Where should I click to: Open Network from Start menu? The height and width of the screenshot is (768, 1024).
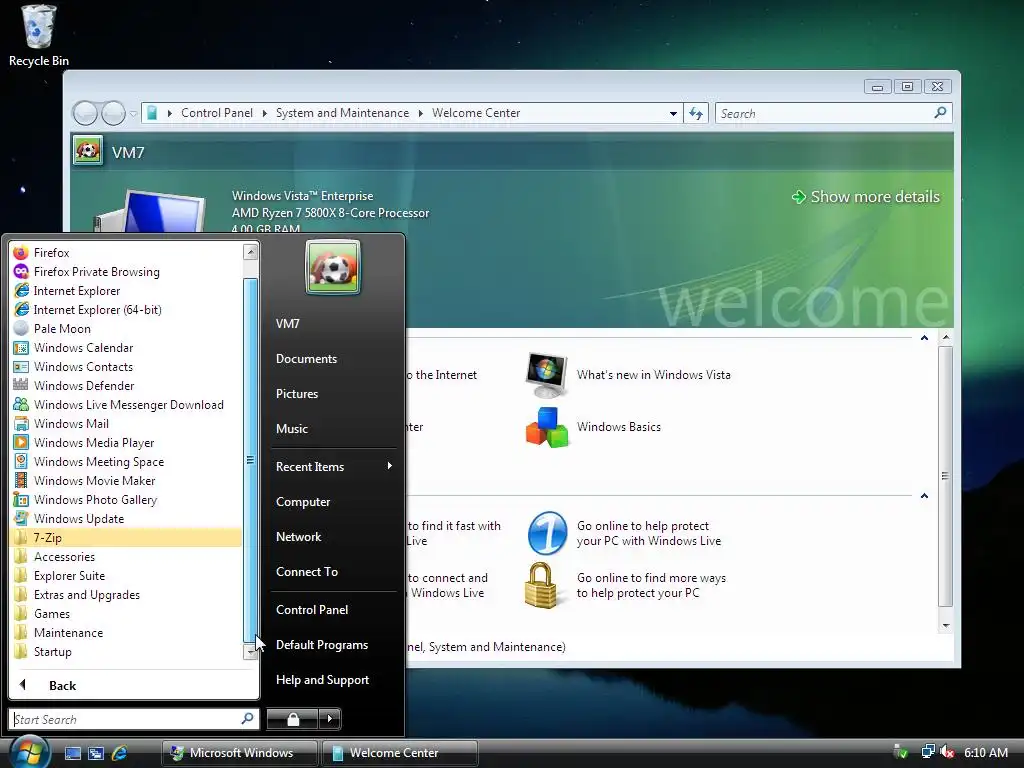coord(333,536)
